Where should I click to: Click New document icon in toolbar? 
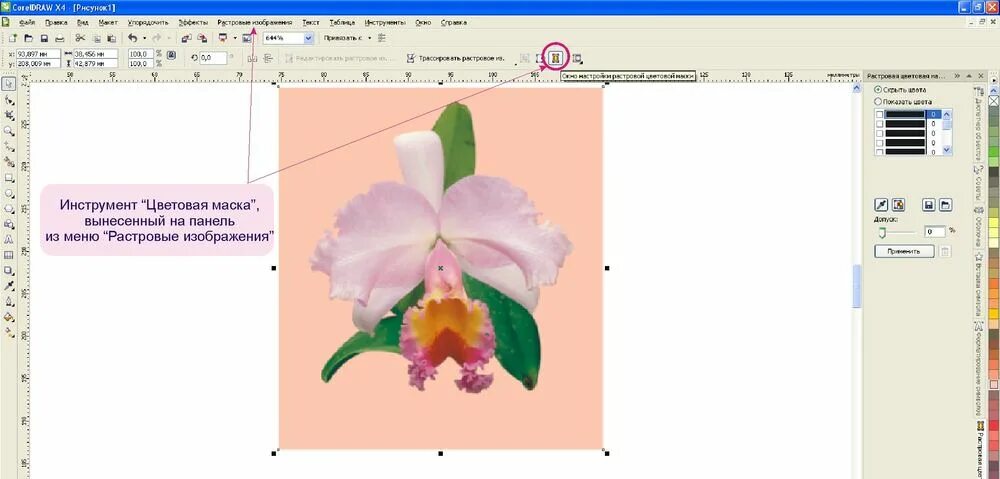click(12, 38)
